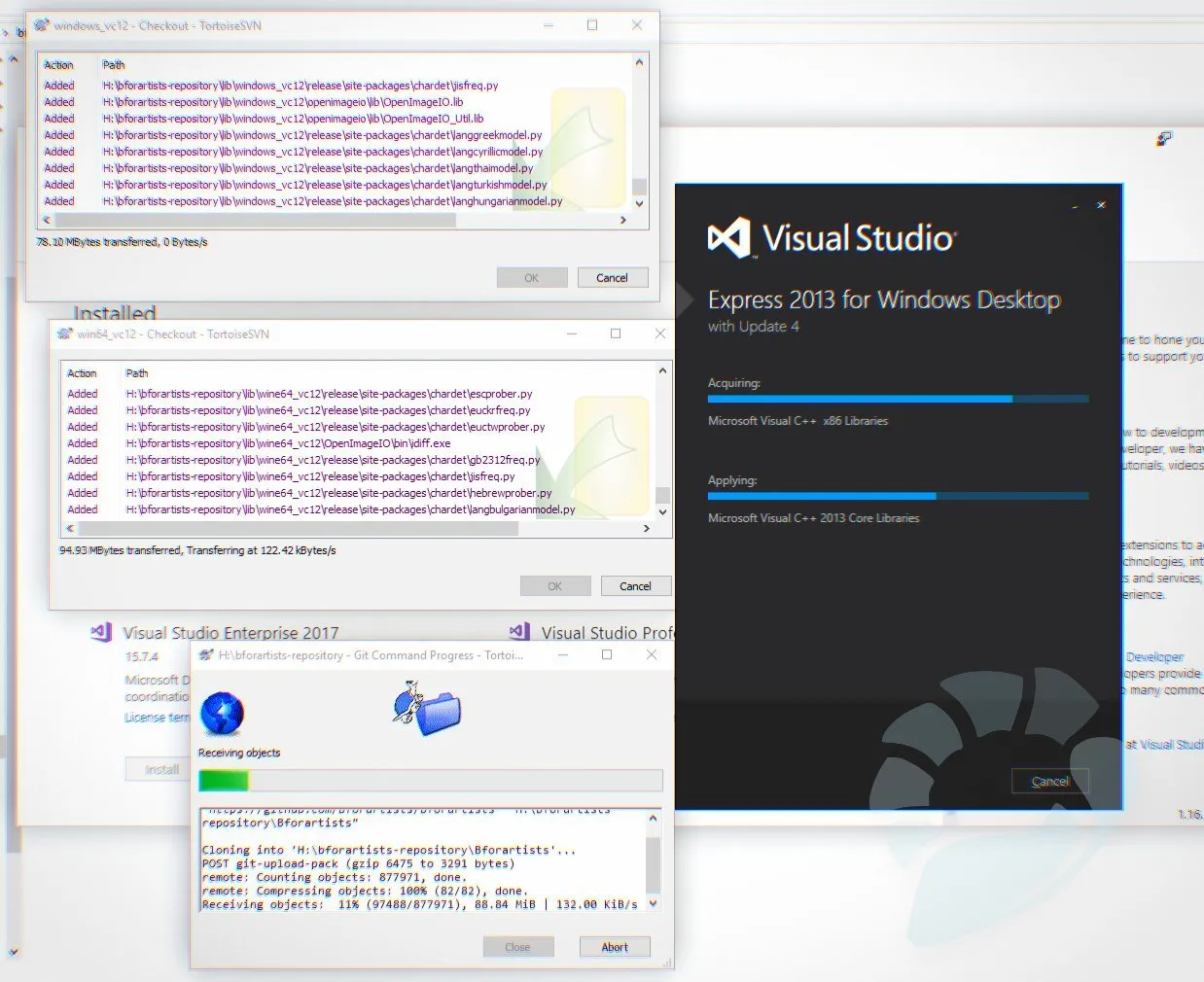Screen dimensions: 1204x982
Task: Select the gb2312freq.py row
Action: coord(359,460)
